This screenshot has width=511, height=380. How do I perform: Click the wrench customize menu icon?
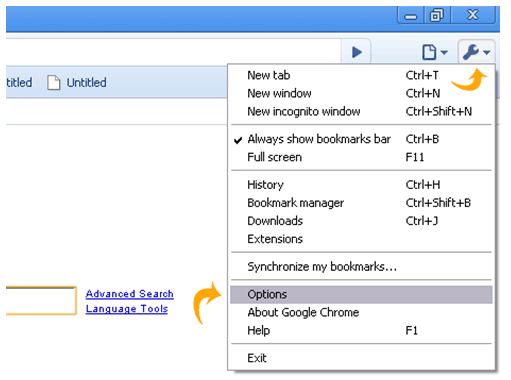tap(471, 52)
